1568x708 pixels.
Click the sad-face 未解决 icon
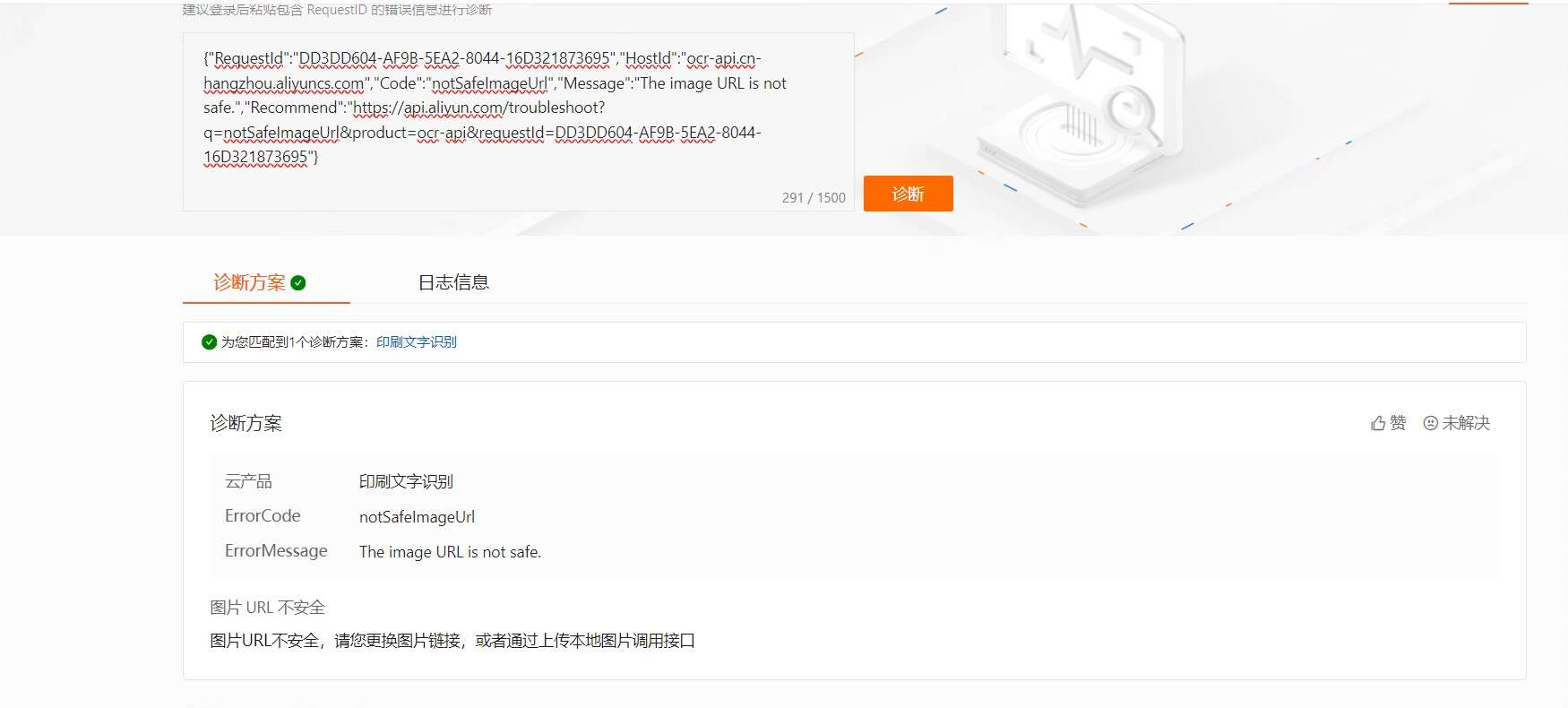click(1431, 423)
